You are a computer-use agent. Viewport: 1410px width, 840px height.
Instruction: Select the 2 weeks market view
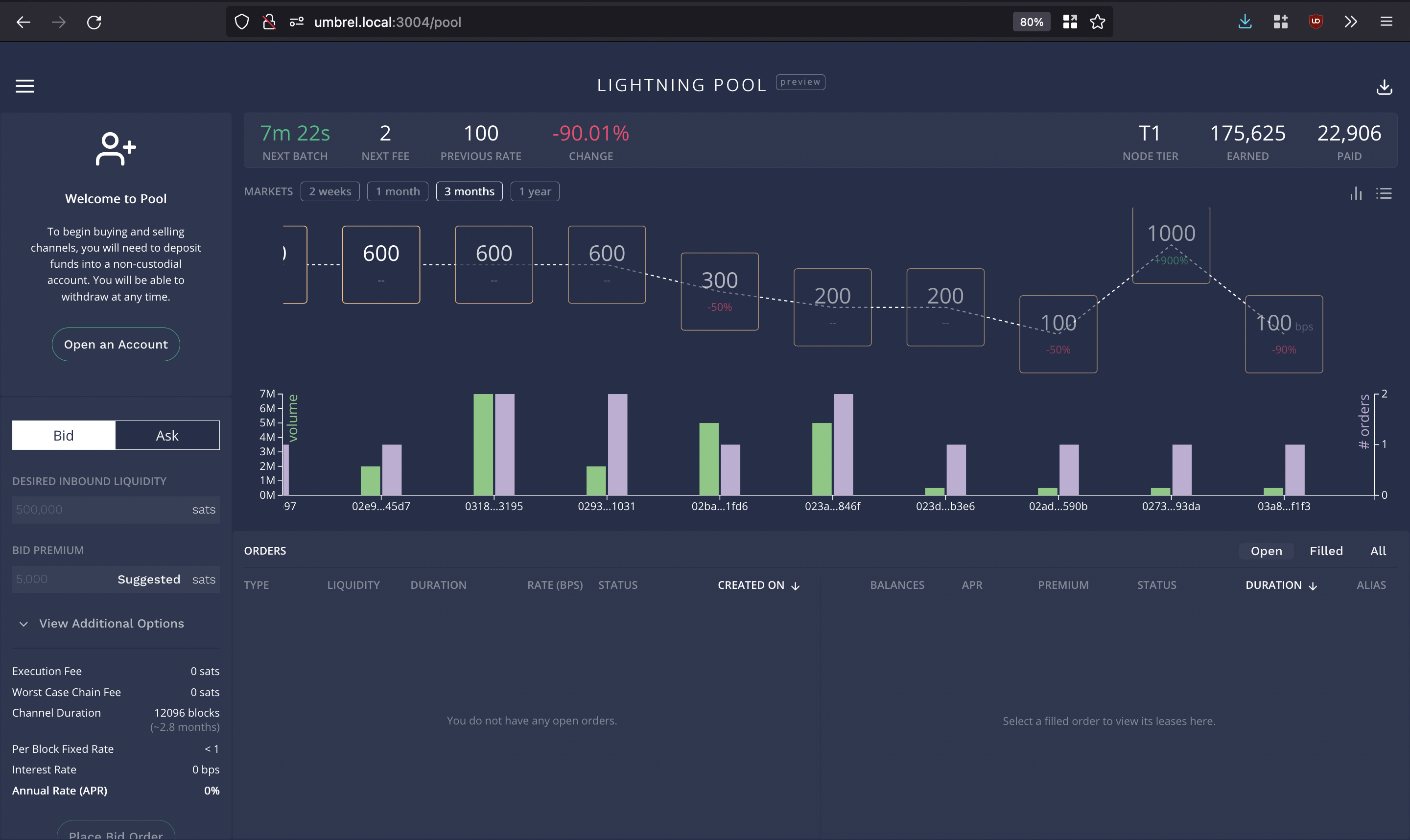(x=330, y=191)
